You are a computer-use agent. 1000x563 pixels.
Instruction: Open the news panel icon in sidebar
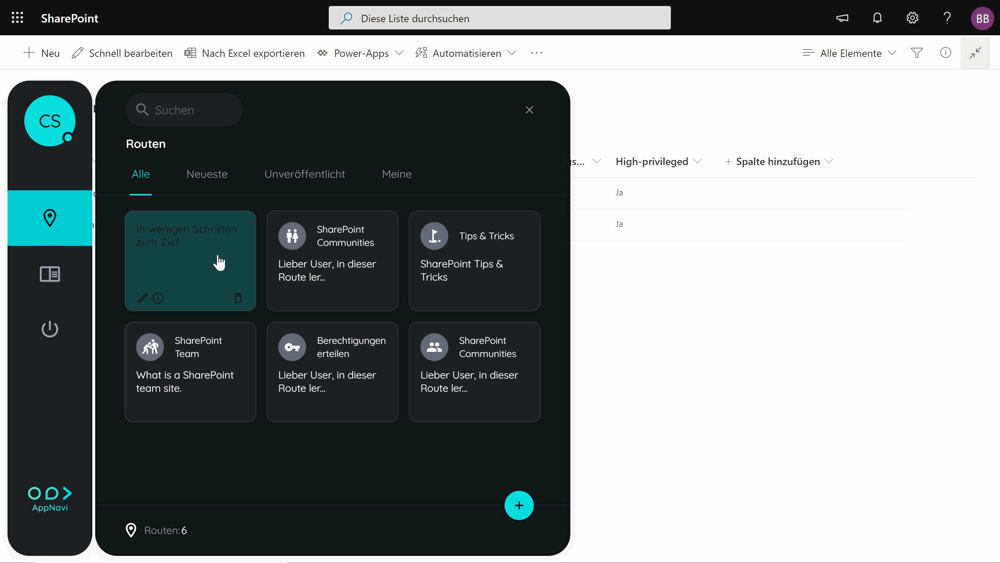click(50, 274)
